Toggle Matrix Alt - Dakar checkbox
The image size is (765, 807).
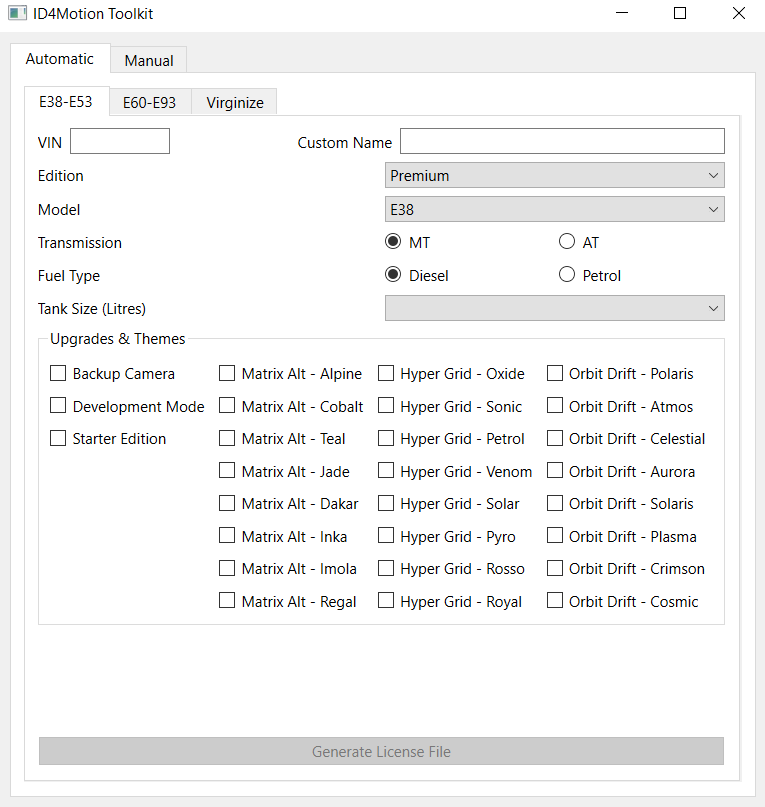[x=227, y=503]
